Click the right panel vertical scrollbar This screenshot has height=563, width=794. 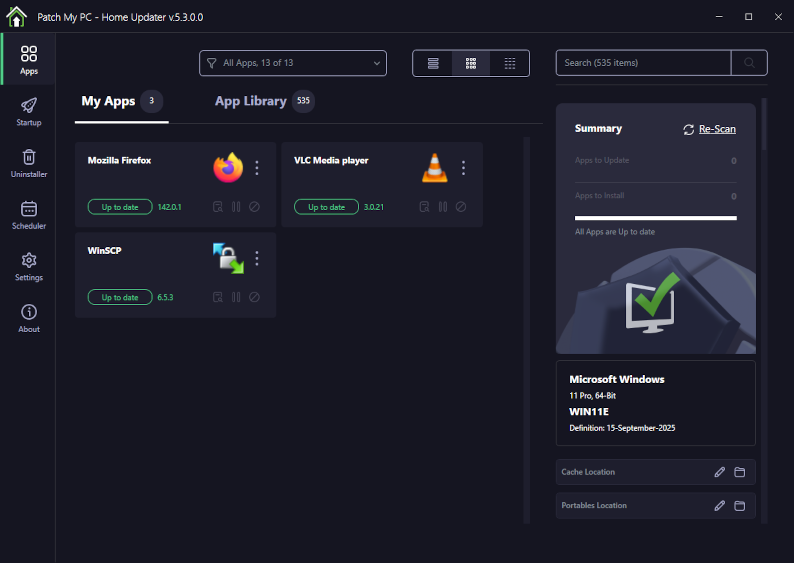tap(764, 125)
